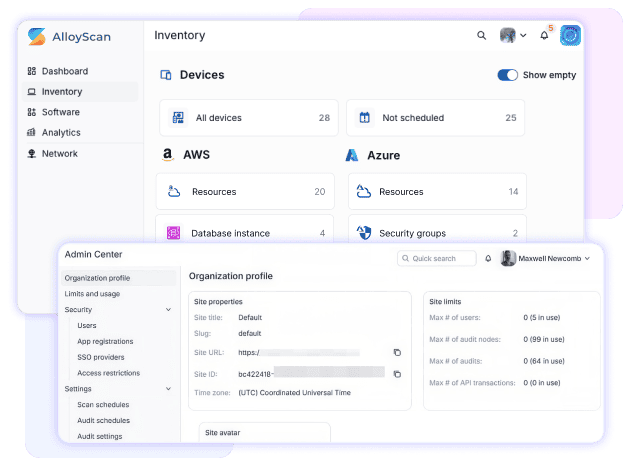This screenshot has height=458, width=623.
Task: Collapse the Security section chevron
Action: [x=168, y=309]
